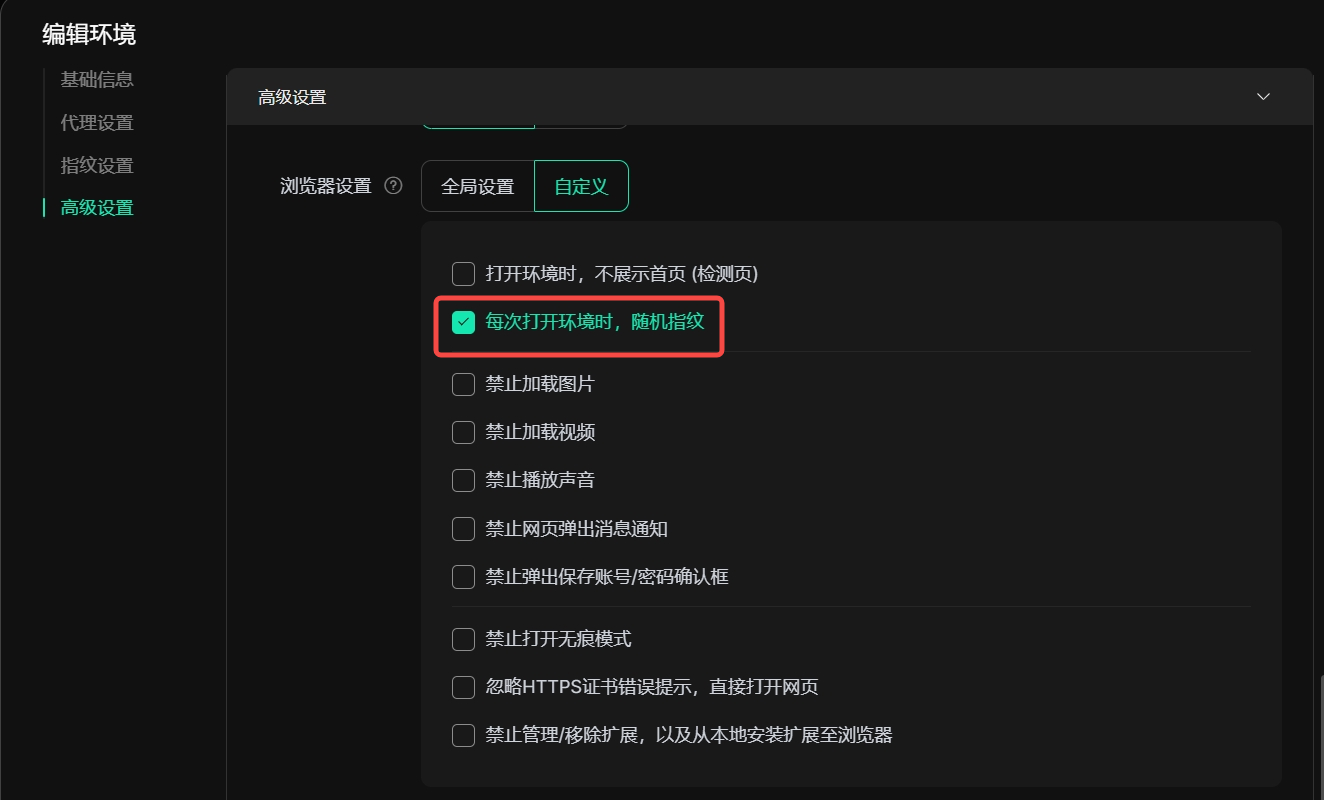Uncheck 每次打开环境时，随机指纹
1324x800 pixels.
(x=463, y=322)
